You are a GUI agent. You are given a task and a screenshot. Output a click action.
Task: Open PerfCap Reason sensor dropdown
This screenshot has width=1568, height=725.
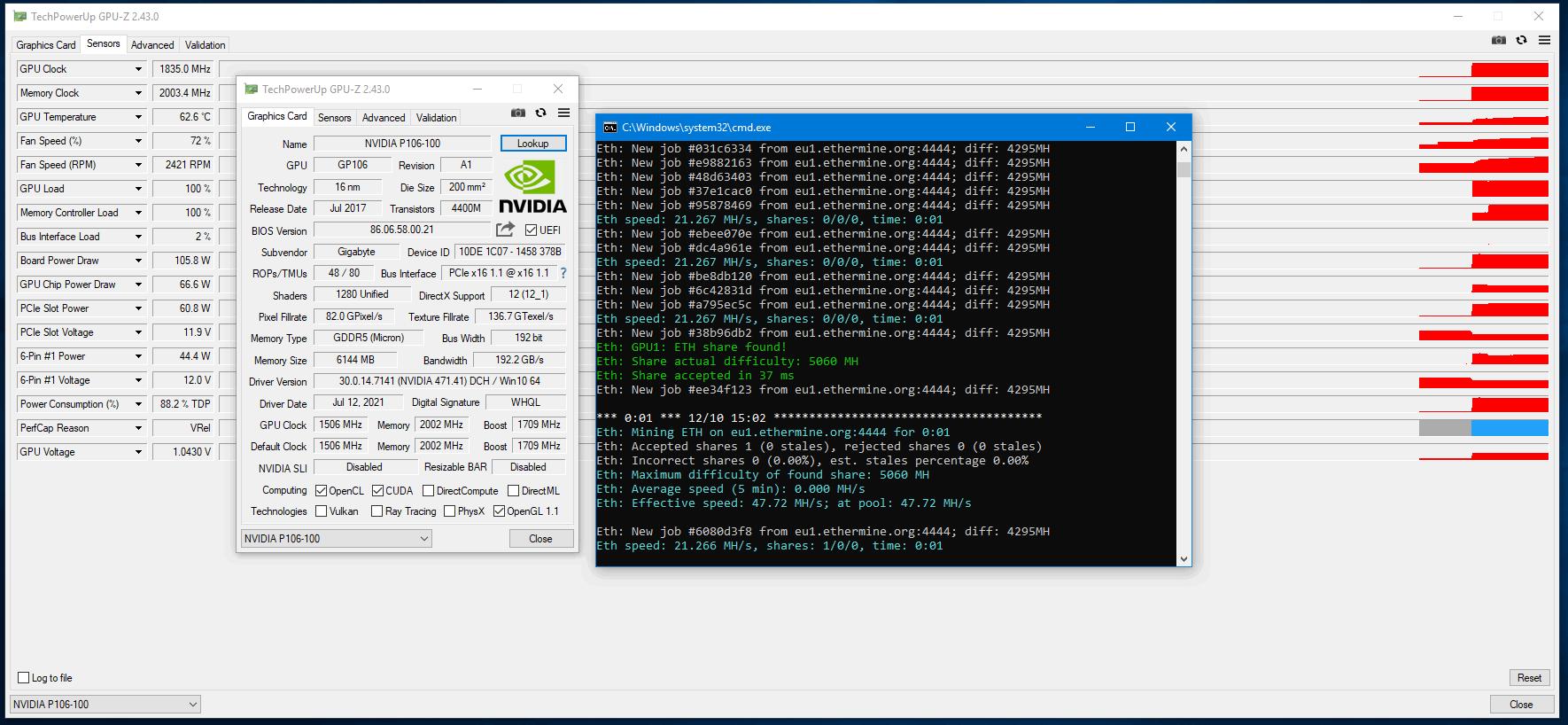[138, 428]
